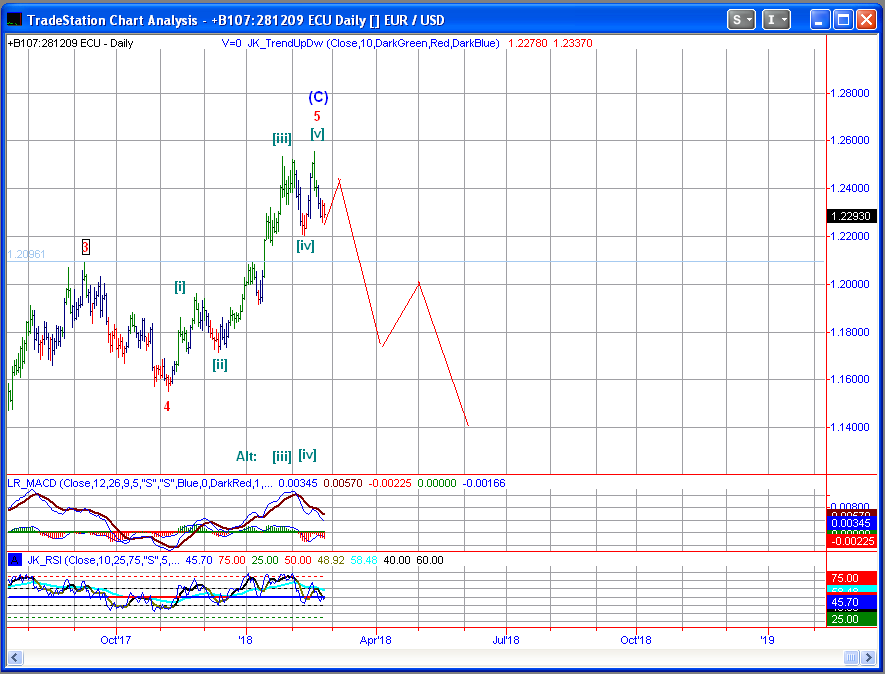
Task: Click the '19 date axis label
Action: click(x=768, y=640)
